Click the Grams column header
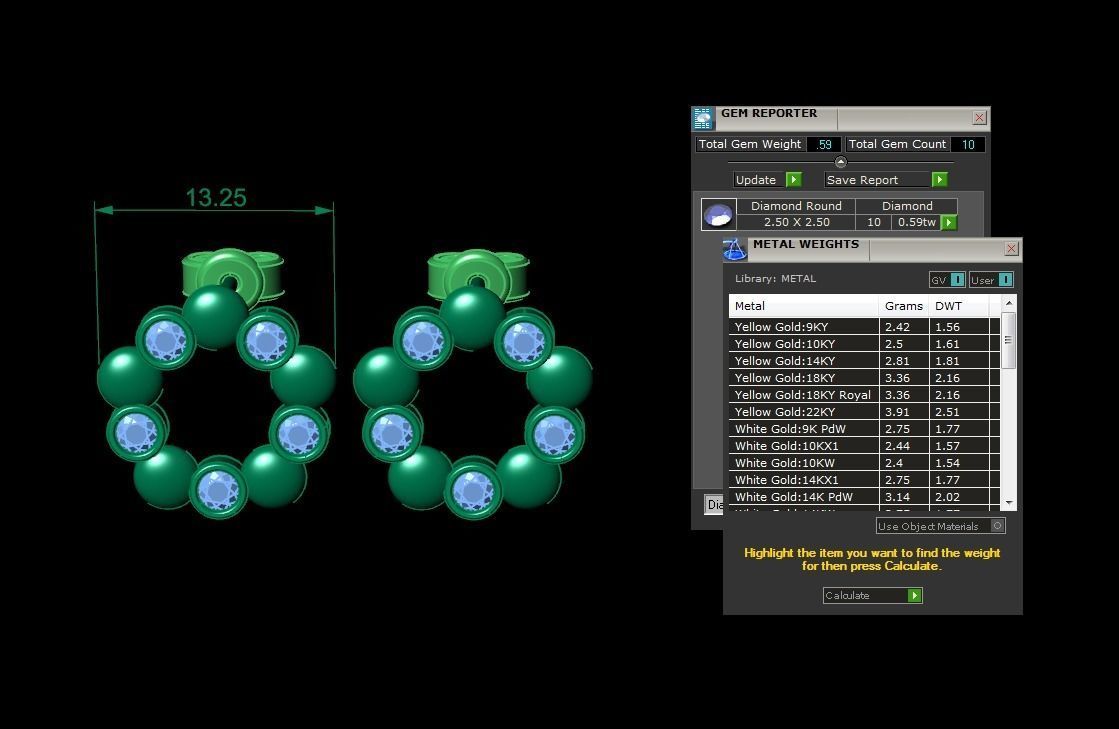 coord(903,306)
